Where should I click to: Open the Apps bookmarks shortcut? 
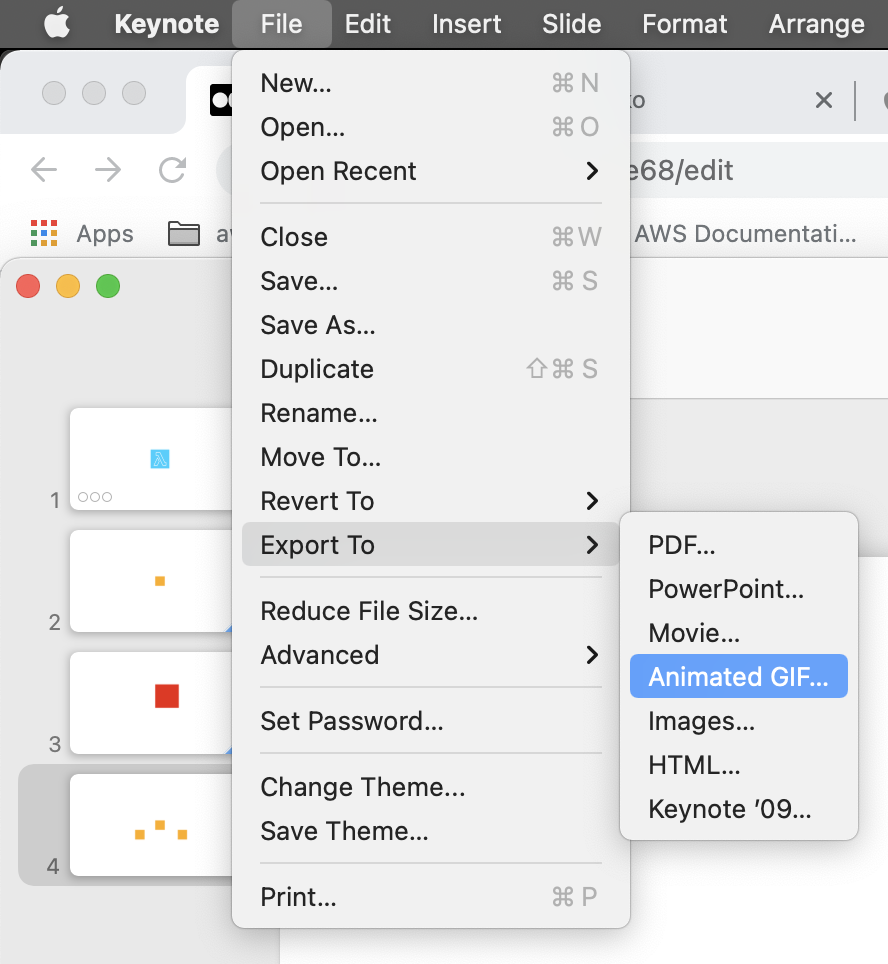coord(82,234)
